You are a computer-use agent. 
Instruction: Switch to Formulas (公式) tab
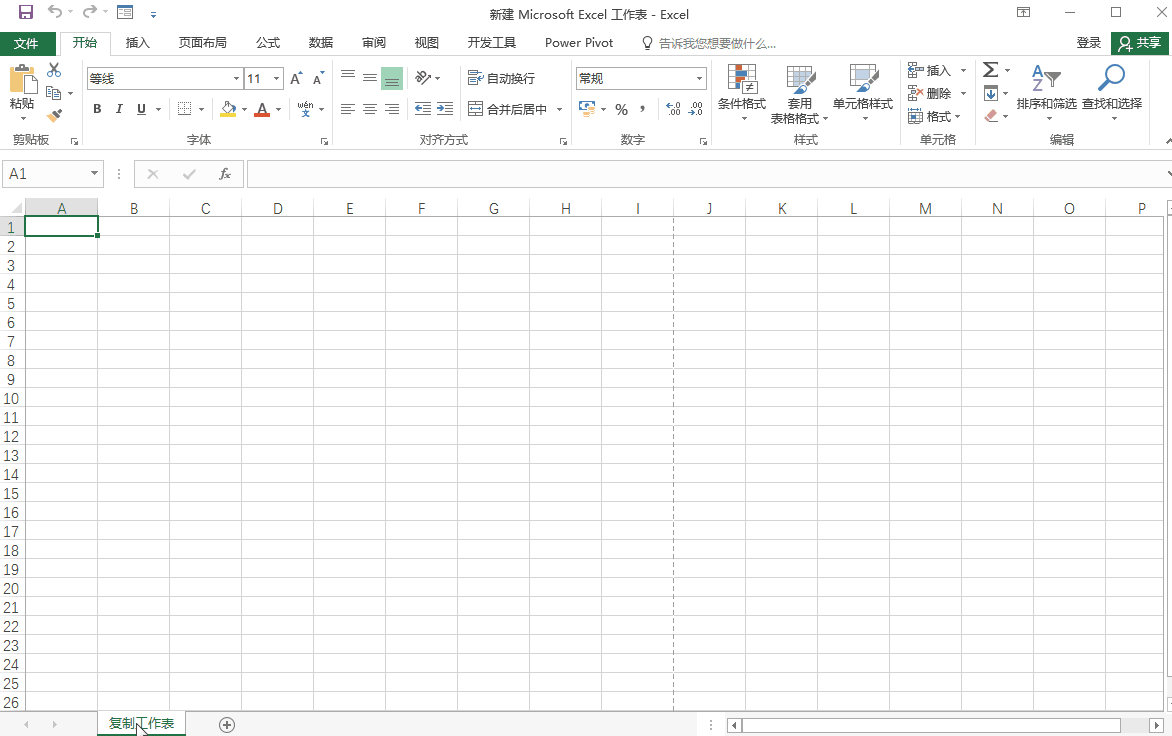[268, 43]
